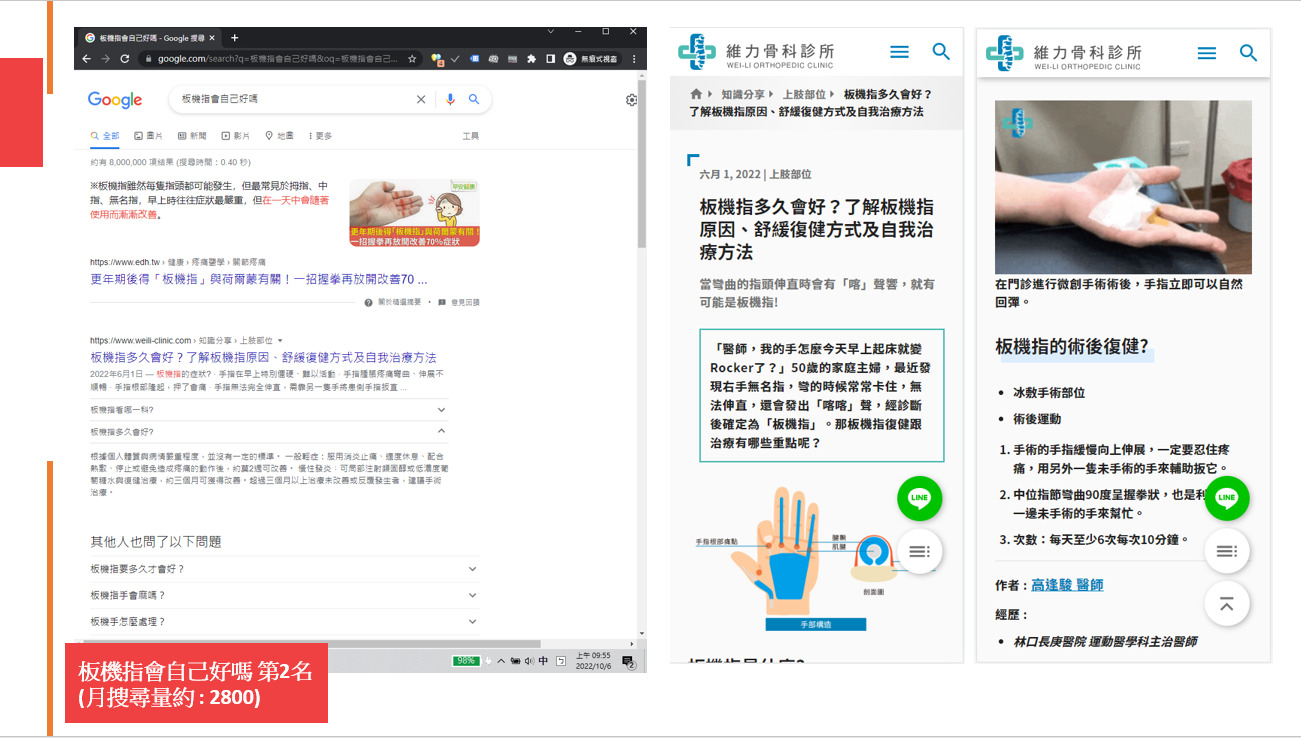Open a new Chrome tab with plus
The width and height of the screenshot is (1301, 738).
(x=235, y=38)
